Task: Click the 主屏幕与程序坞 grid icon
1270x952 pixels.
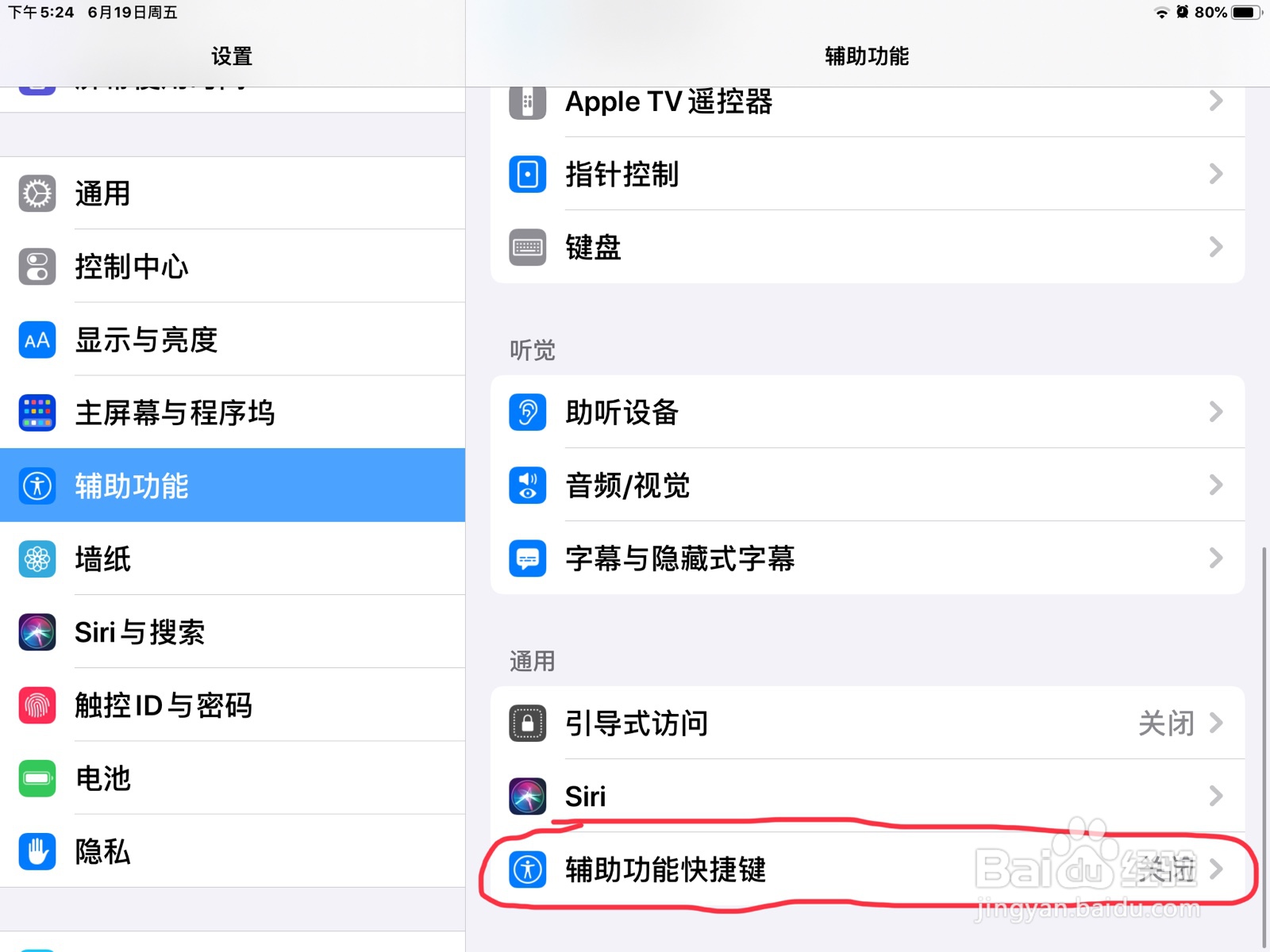Action: click(x=36, y=412)
